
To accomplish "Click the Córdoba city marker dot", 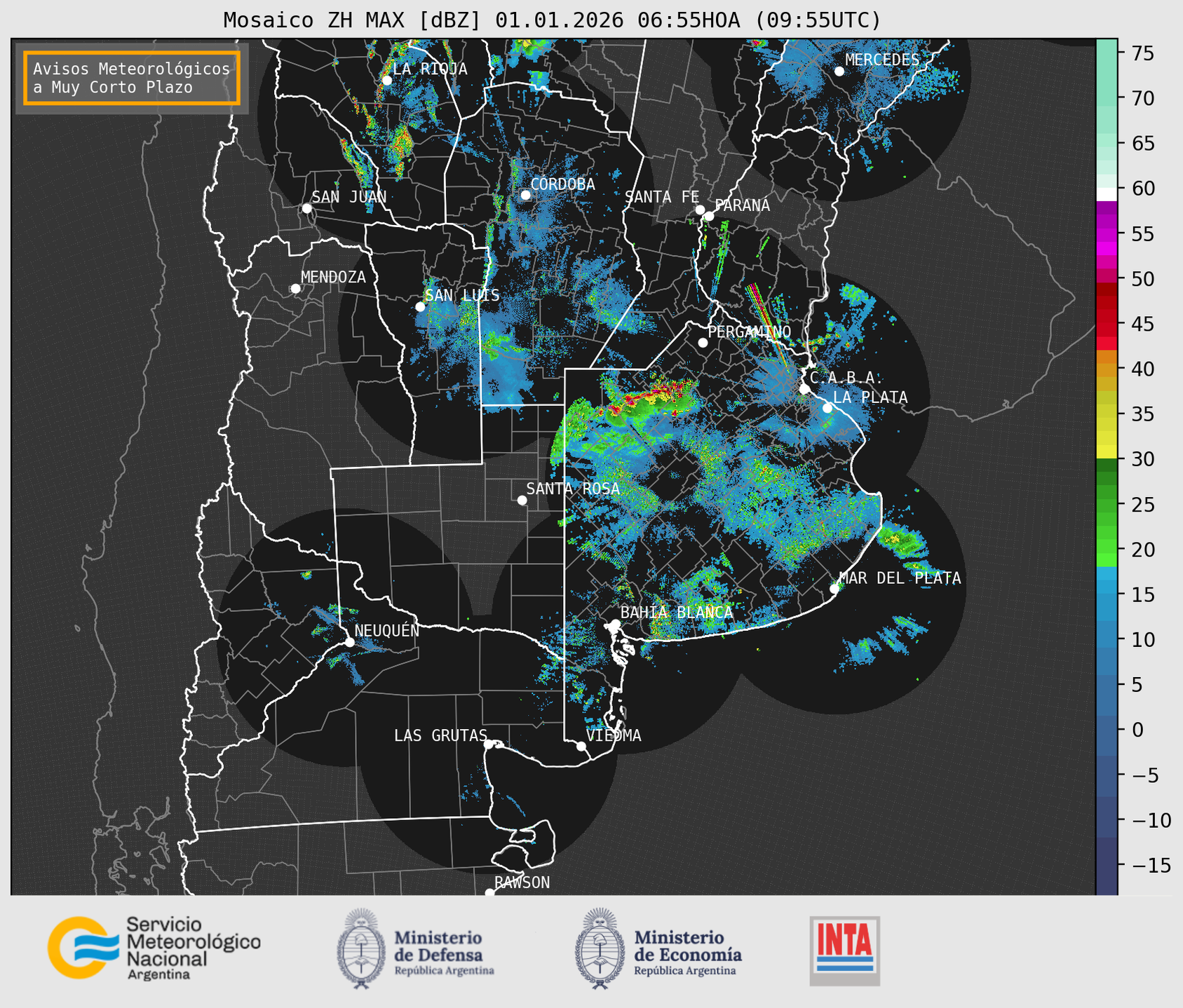I will click(525, 195).
